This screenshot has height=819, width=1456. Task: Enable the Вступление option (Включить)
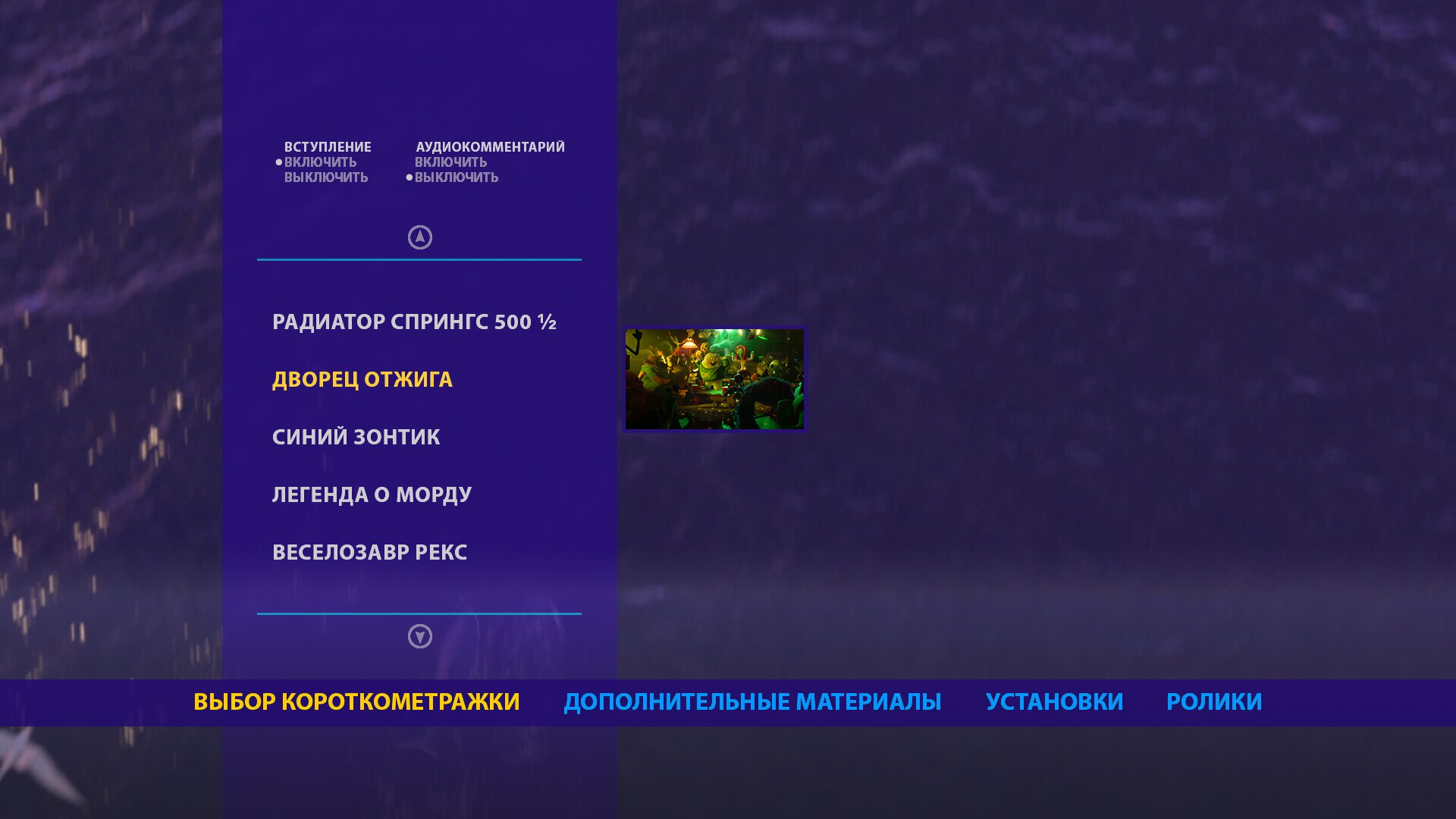(320, 162)
